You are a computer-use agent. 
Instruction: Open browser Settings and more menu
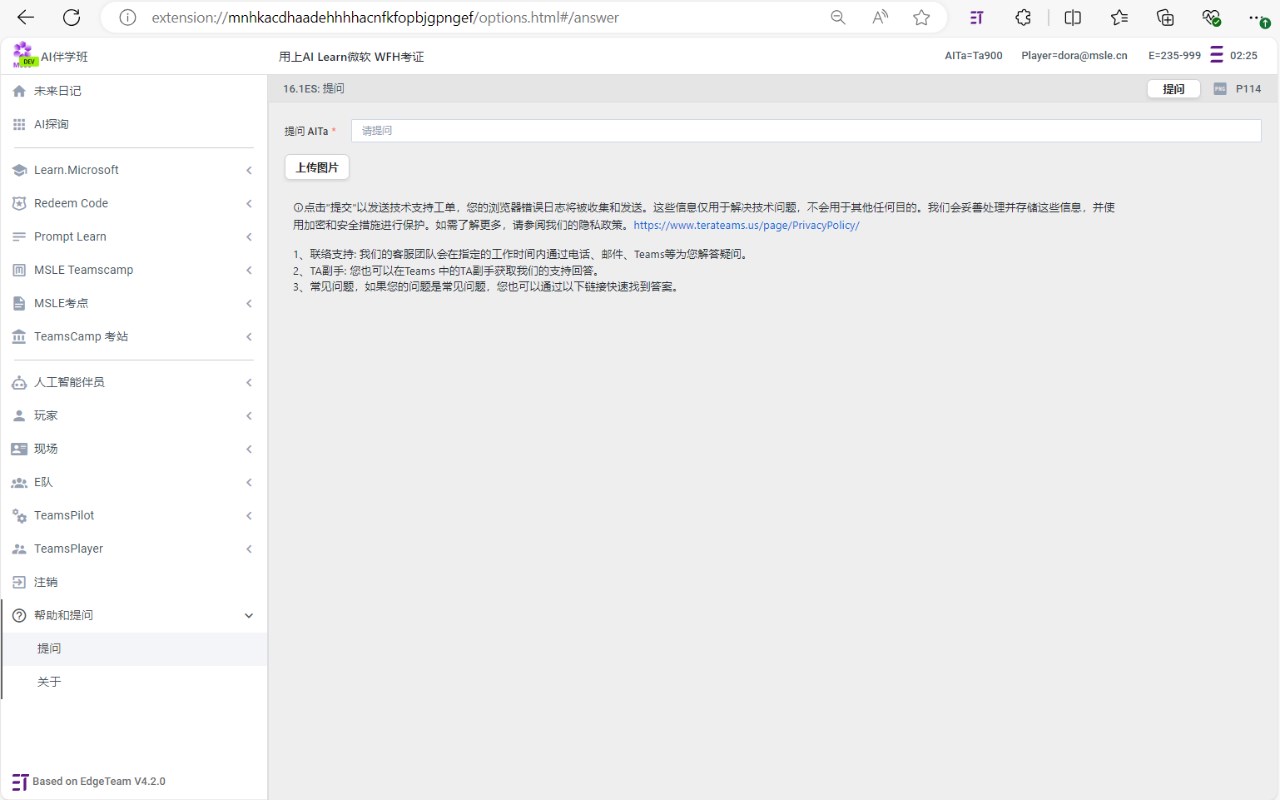pos(1258,17)
